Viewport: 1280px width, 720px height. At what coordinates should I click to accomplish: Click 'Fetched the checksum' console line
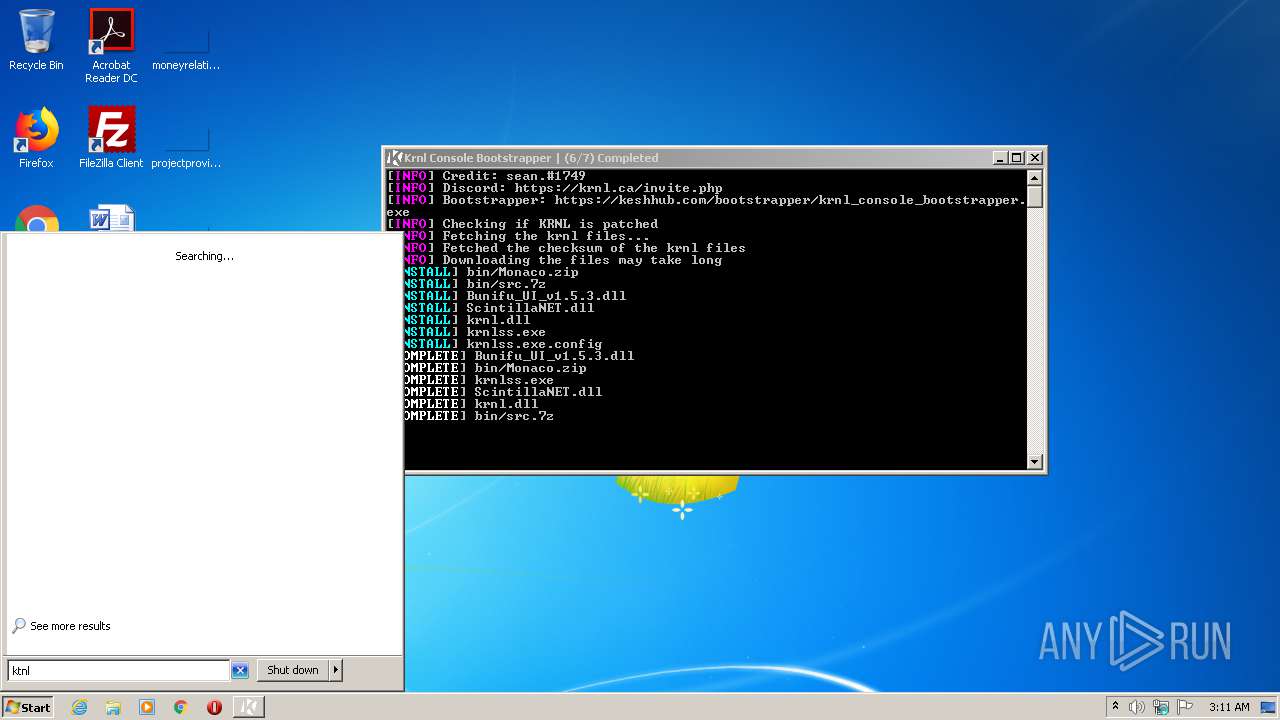[574, 248]
